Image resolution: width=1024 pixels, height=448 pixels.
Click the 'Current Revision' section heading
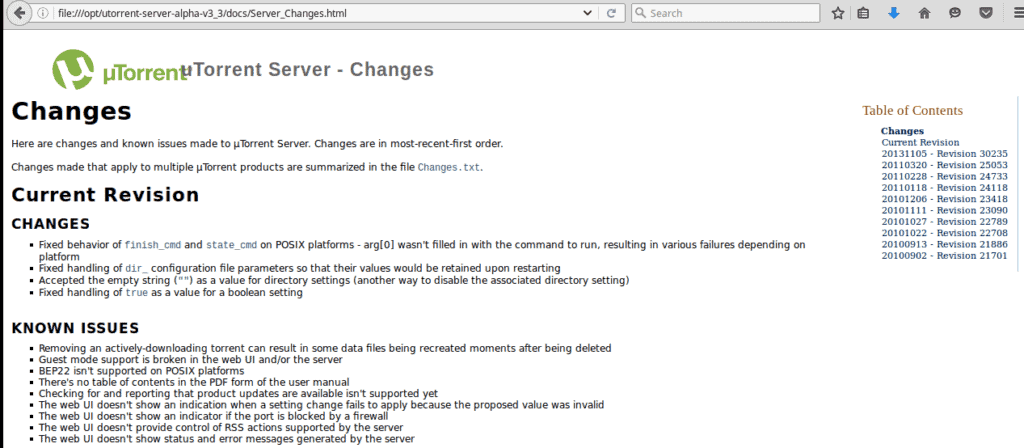pyautogui.click(x=105, y=195)
